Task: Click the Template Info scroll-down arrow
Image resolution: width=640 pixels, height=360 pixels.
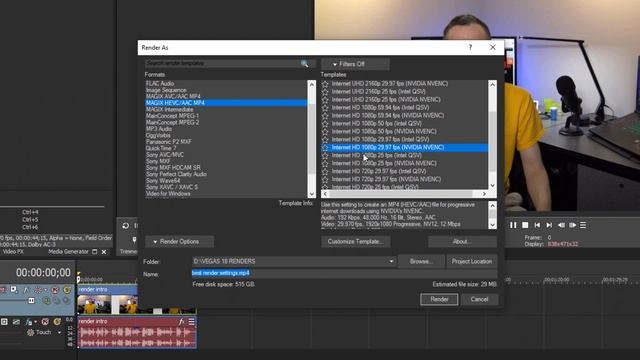Action: [x=492, y=225]
